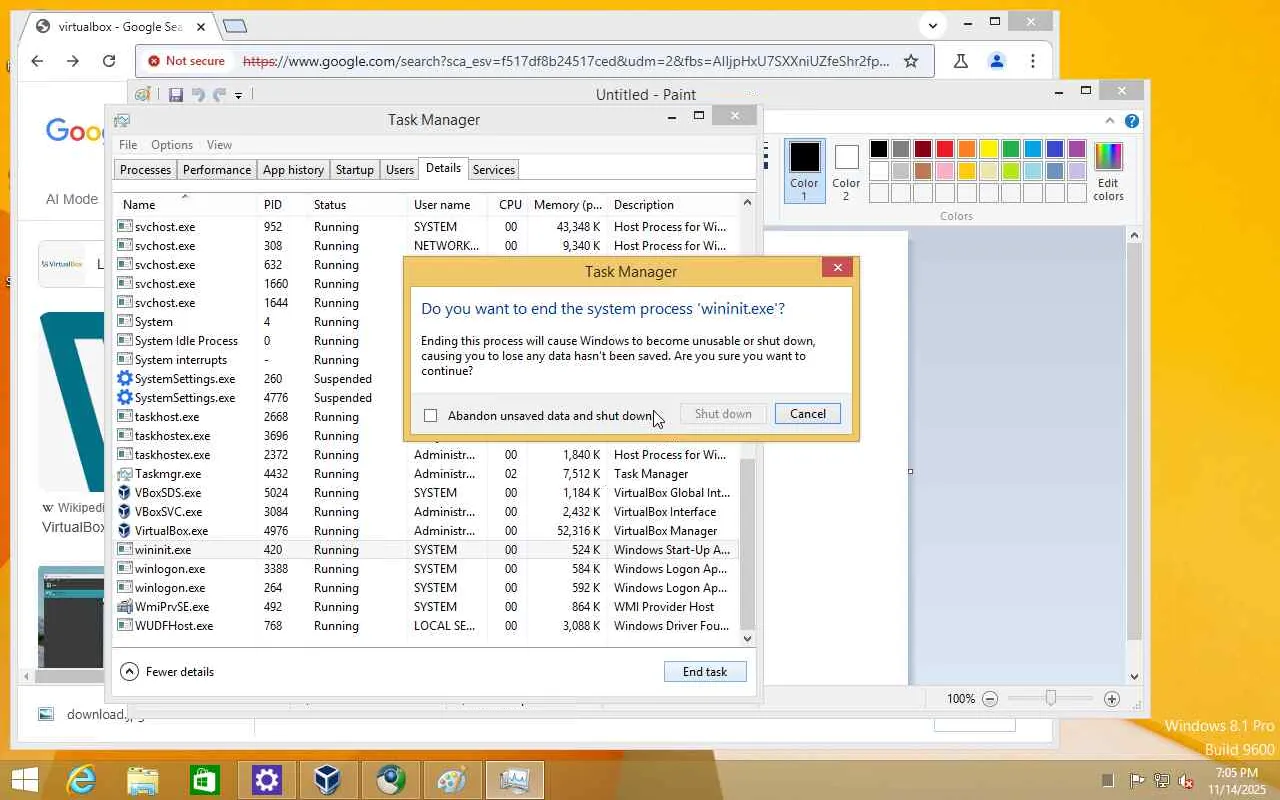Open the File menu in Task Manager
Screen dimensions: 1280x800
[x=128, y=145]
